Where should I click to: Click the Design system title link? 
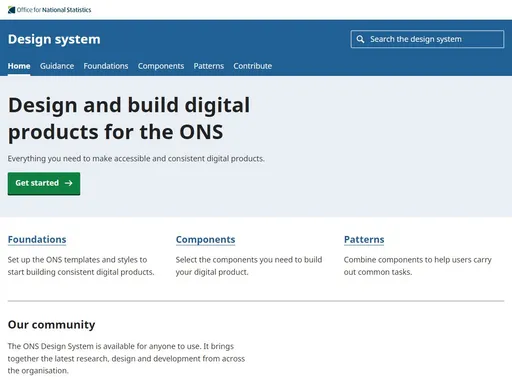(x=54, y=39)
